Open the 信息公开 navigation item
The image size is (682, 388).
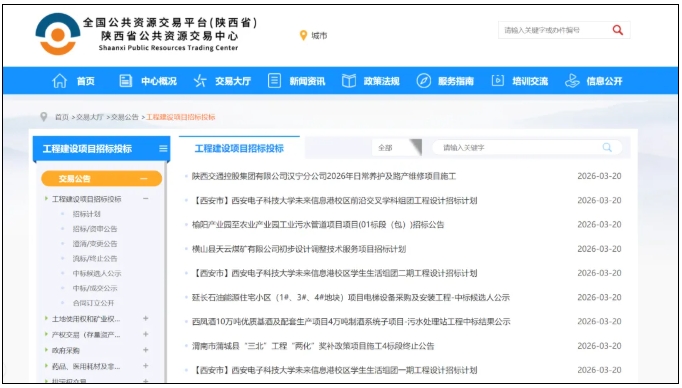[x=605, y=81]
